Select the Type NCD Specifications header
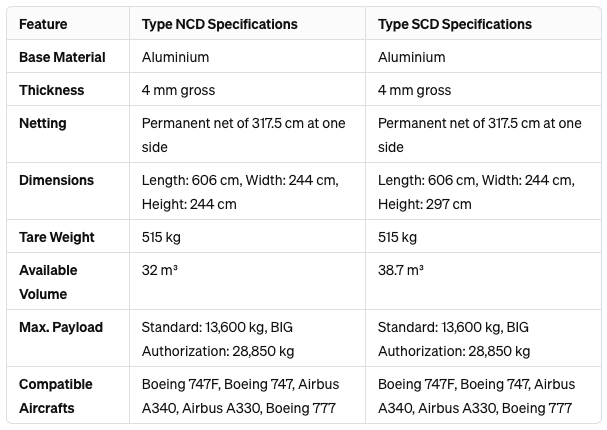This screenshot has width=607, height=430. (x=219, y=24)
